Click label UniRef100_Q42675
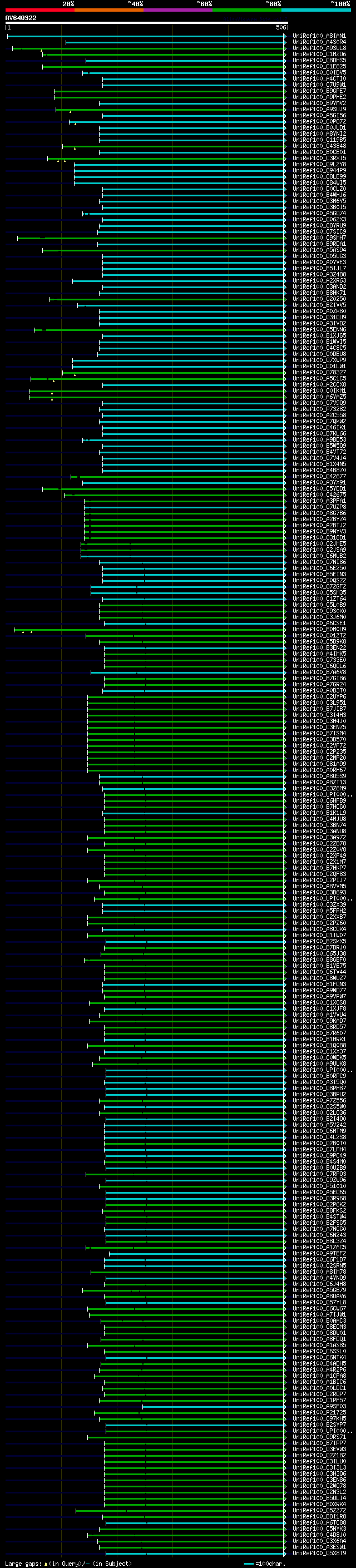Viewport: 356px width, 1568px height. click(x=319, y=494)
